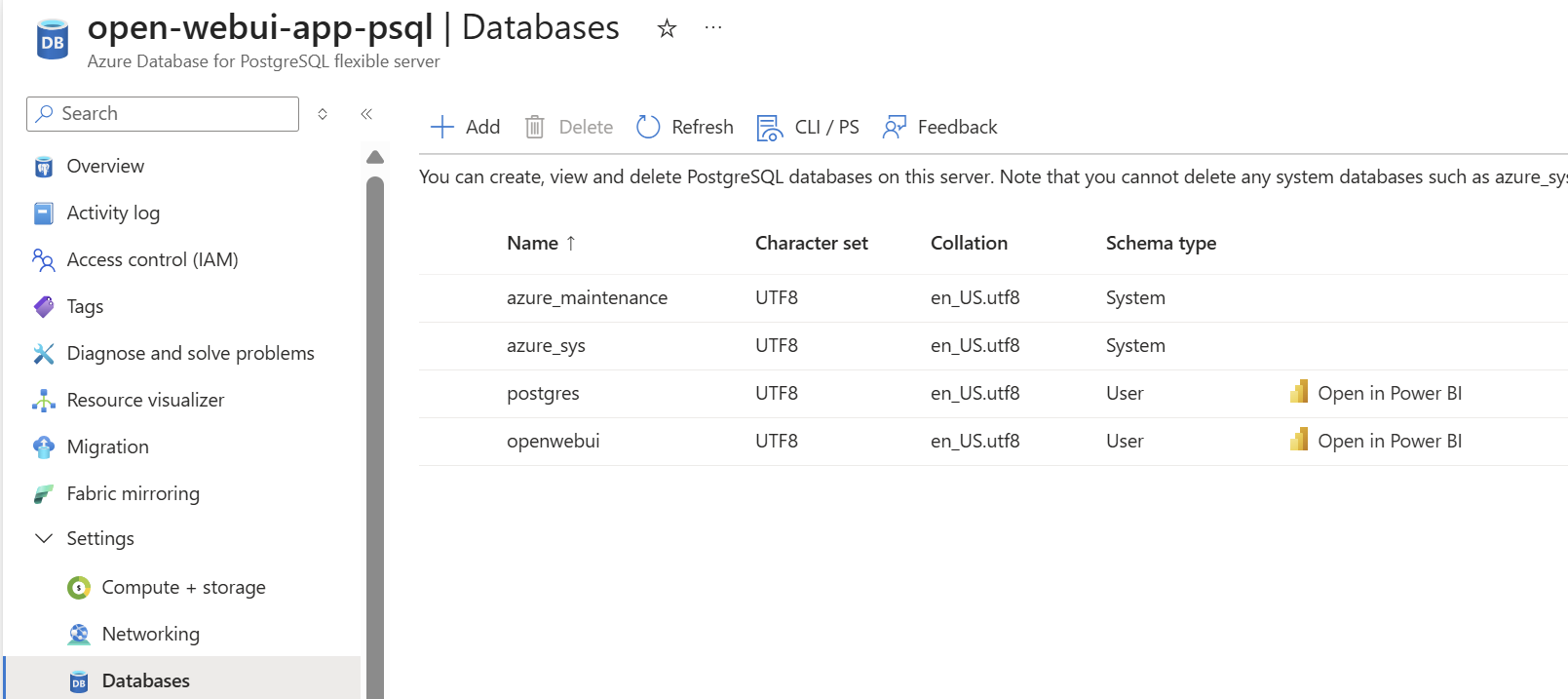Collapse the sidebar with double-chevron icon
Viewport: 1568px width, 699px height.
tap(366, 114)
